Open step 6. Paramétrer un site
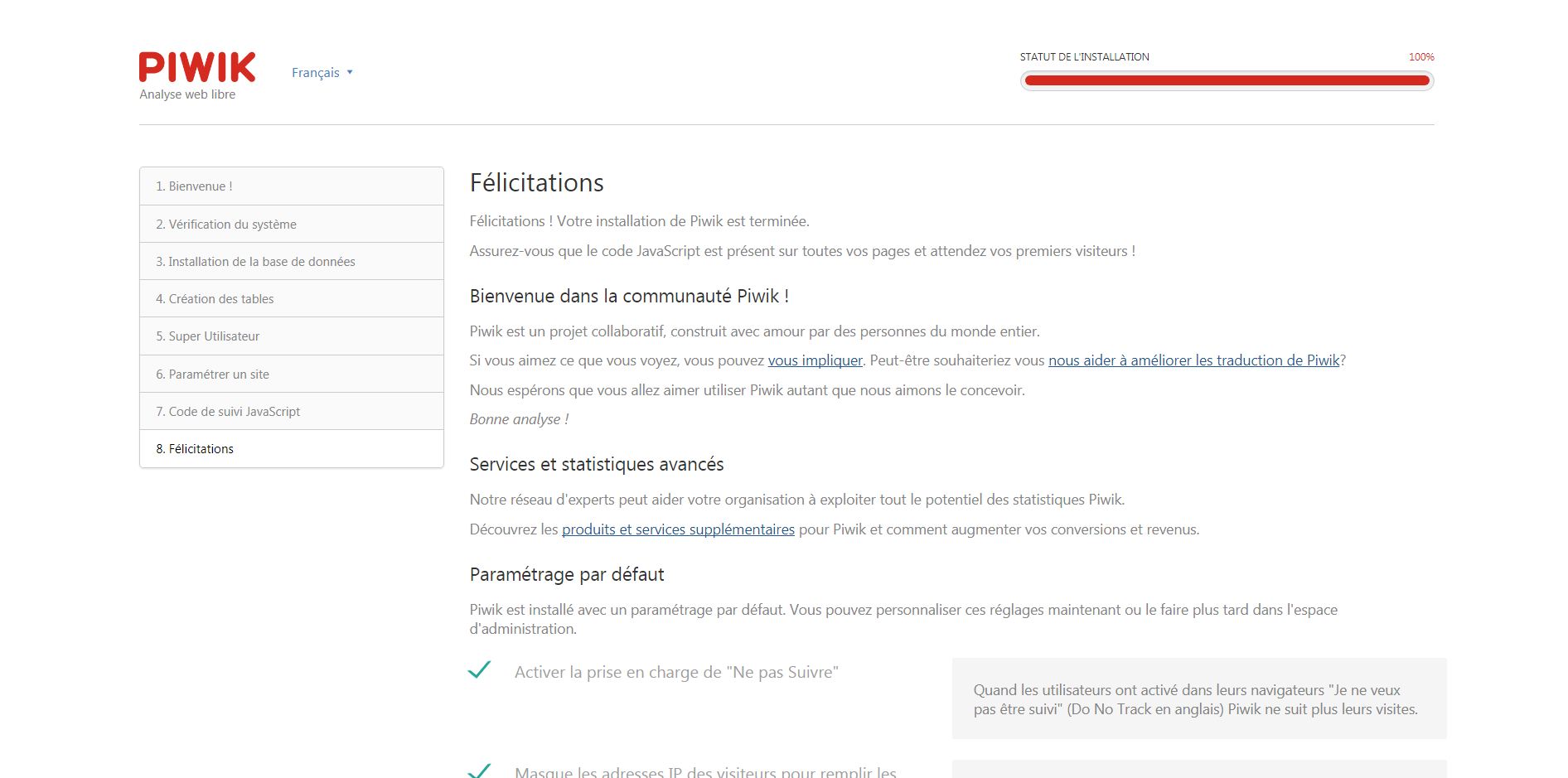 coord(213,375)
